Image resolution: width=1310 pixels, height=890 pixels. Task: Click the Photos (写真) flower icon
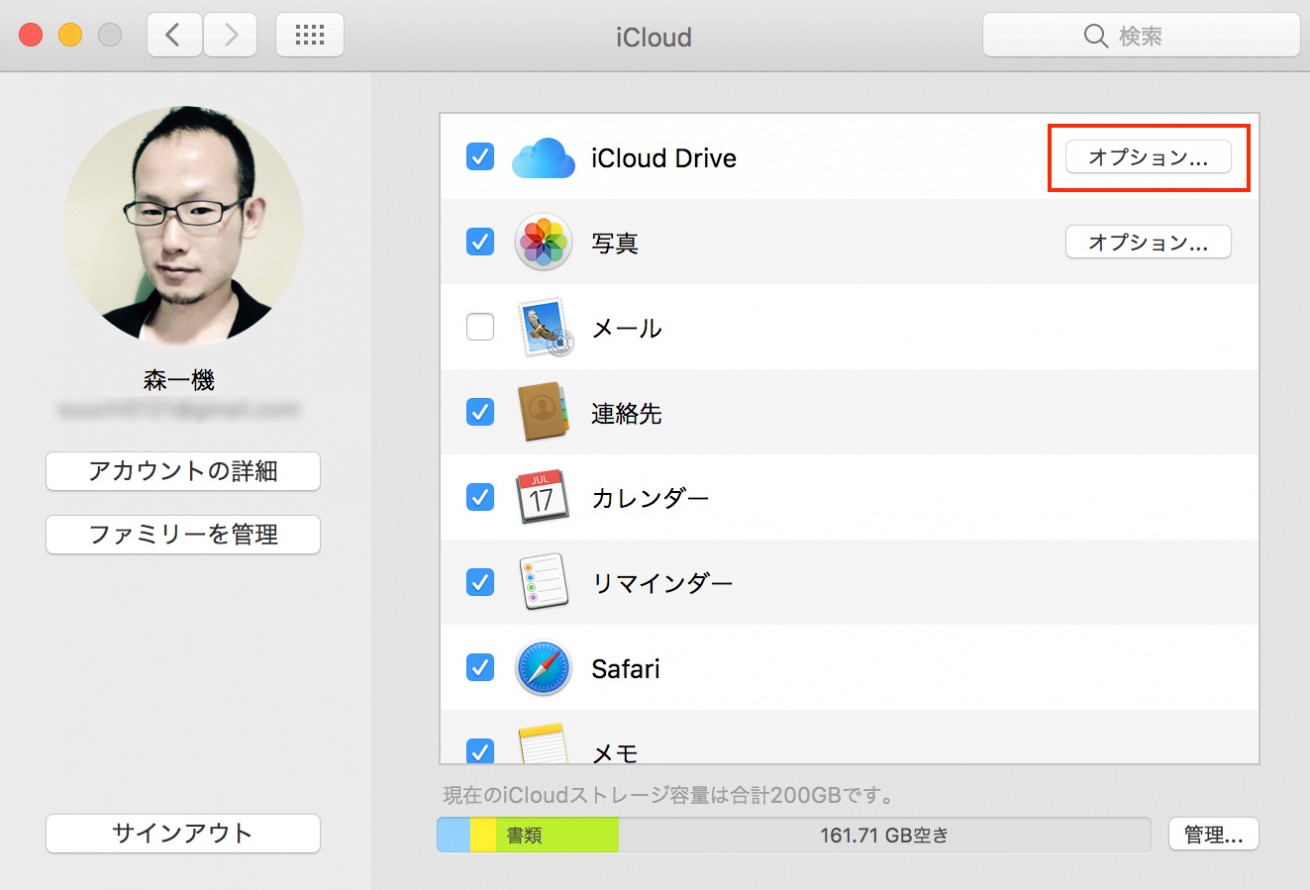coord(543,242)
